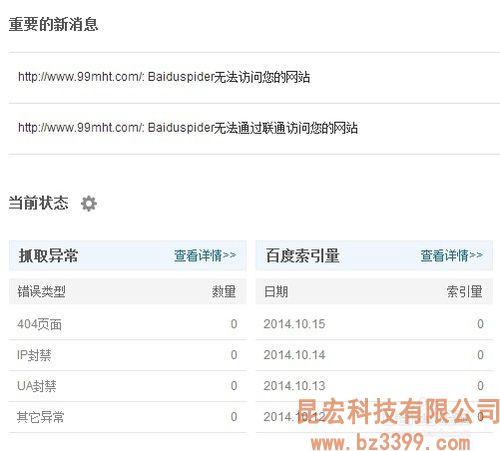Open 查看详情 link in 抓取异常 panel
The image size is (500, 451).
pos(205,256)
